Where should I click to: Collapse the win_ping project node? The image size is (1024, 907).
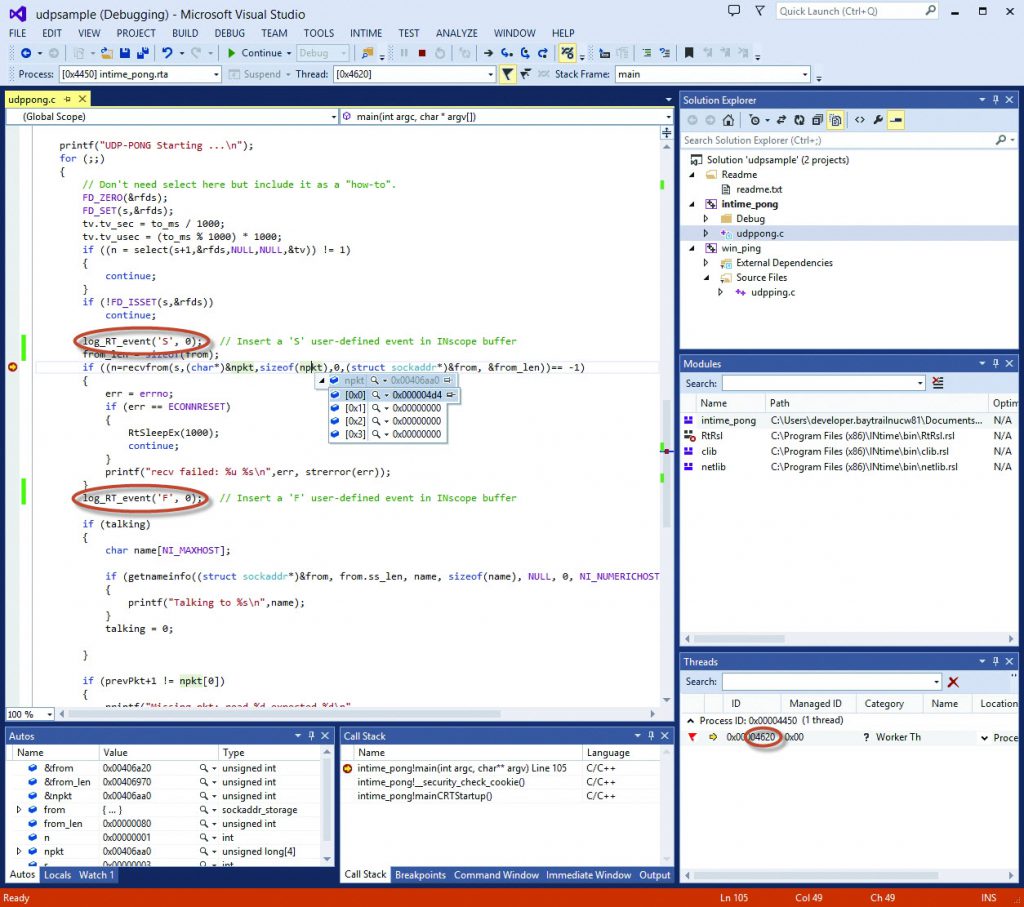[692, 248]
